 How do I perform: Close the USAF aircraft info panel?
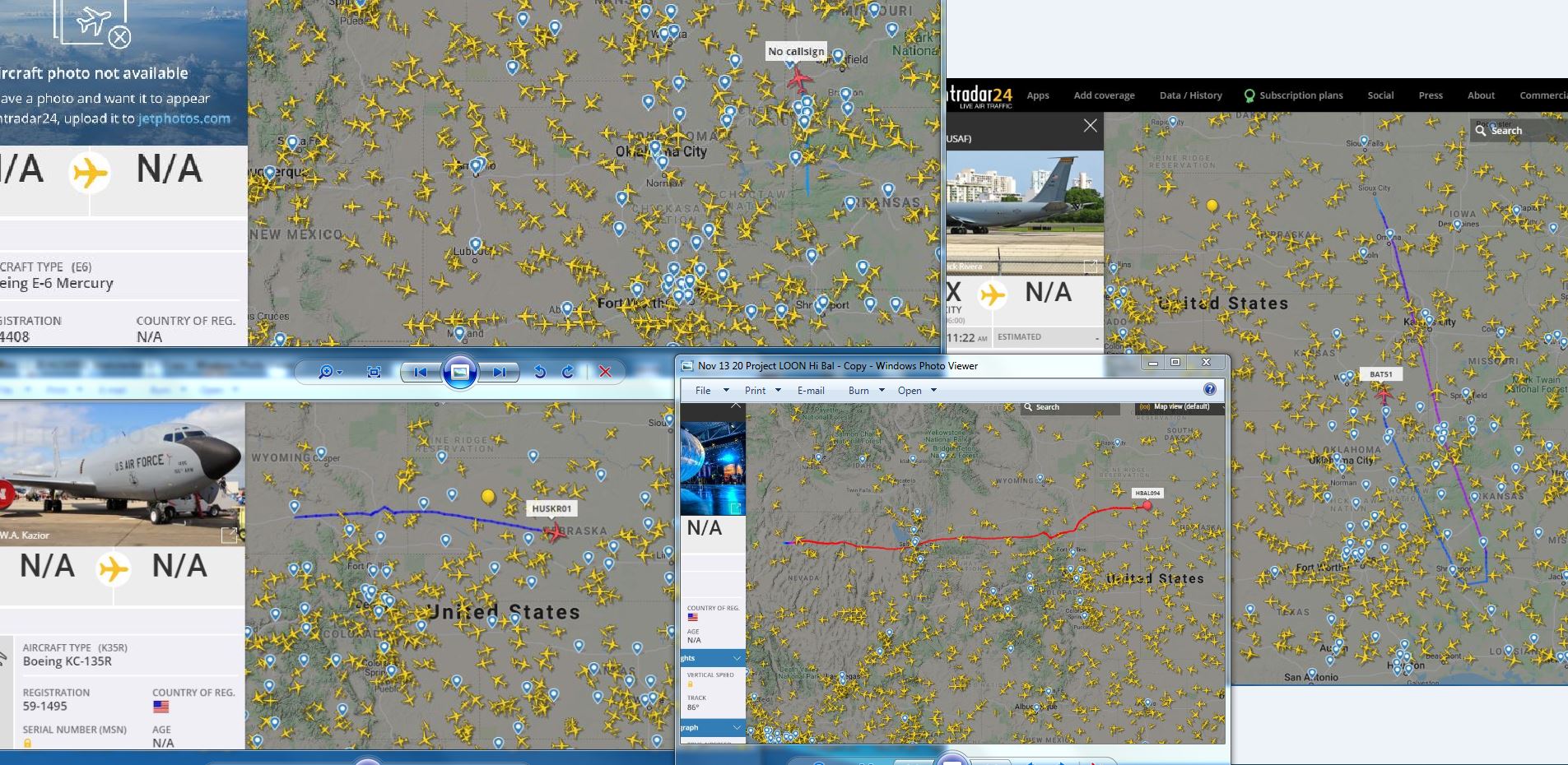tap(1091, 126)
